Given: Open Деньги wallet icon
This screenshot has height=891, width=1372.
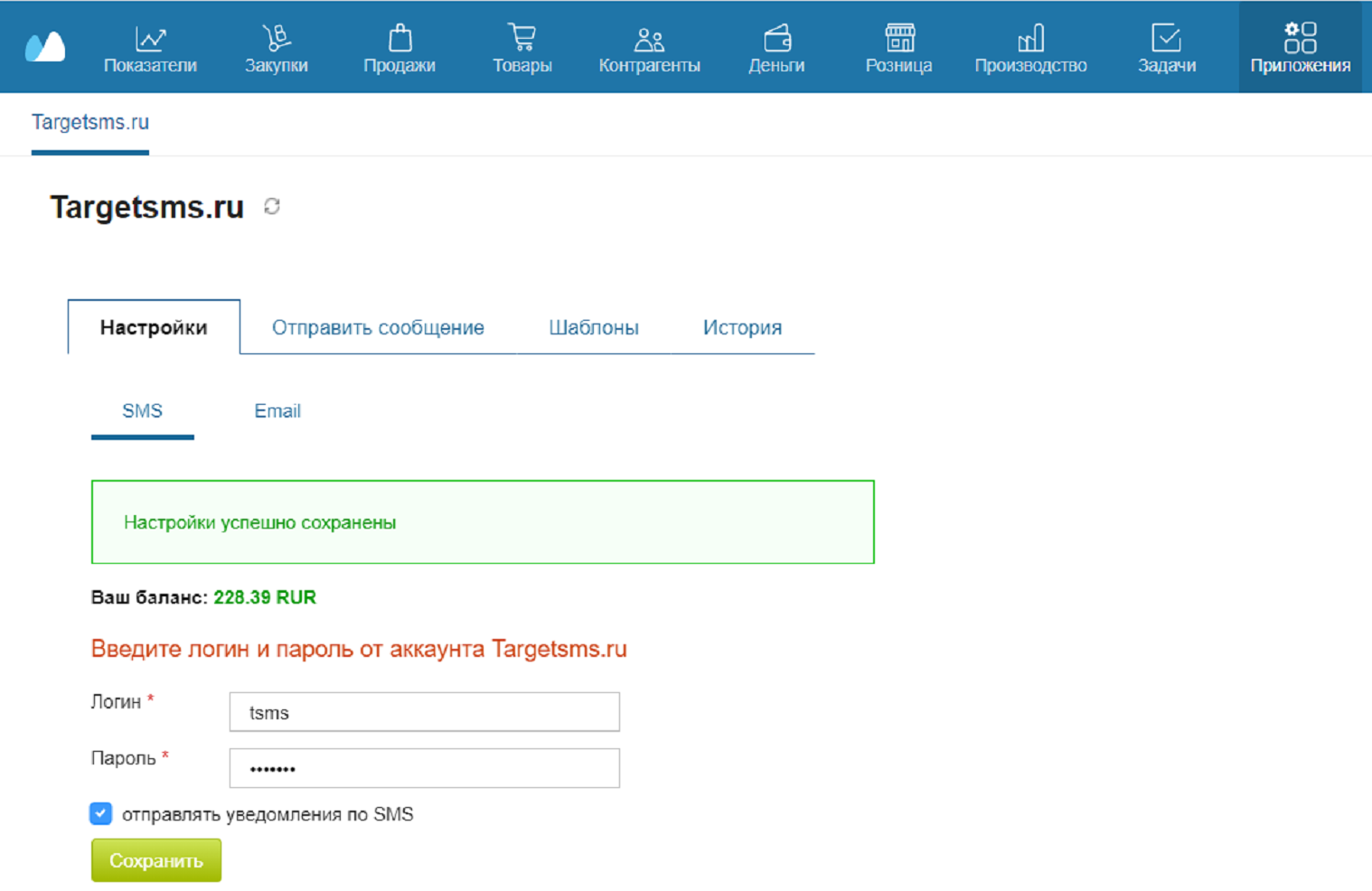Looking at the screenshot, I should tap(776, 38).
